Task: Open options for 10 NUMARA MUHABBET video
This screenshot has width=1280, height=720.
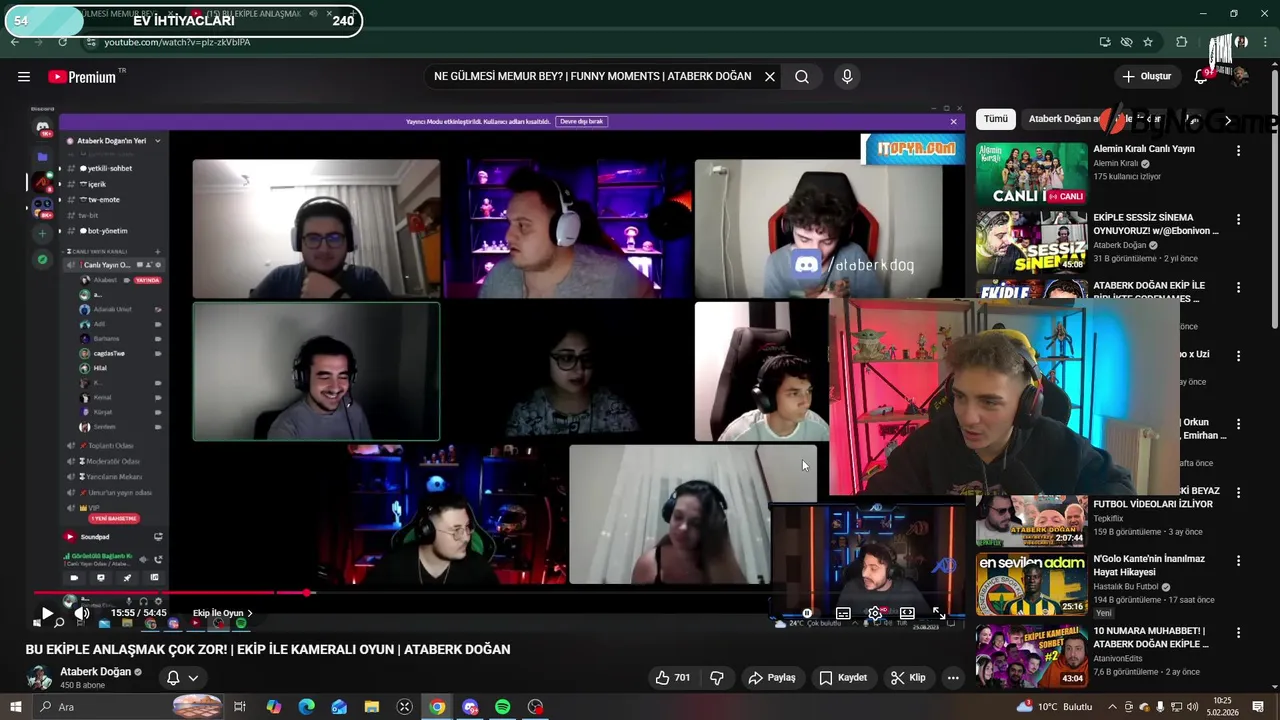Action: [1238, 633]
